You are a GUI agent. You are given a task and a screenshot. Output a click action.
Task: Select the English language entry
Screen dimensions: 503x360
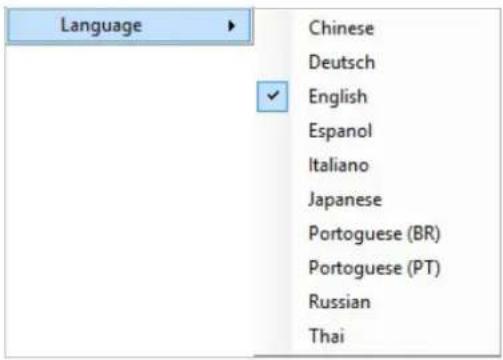[338, 97]
